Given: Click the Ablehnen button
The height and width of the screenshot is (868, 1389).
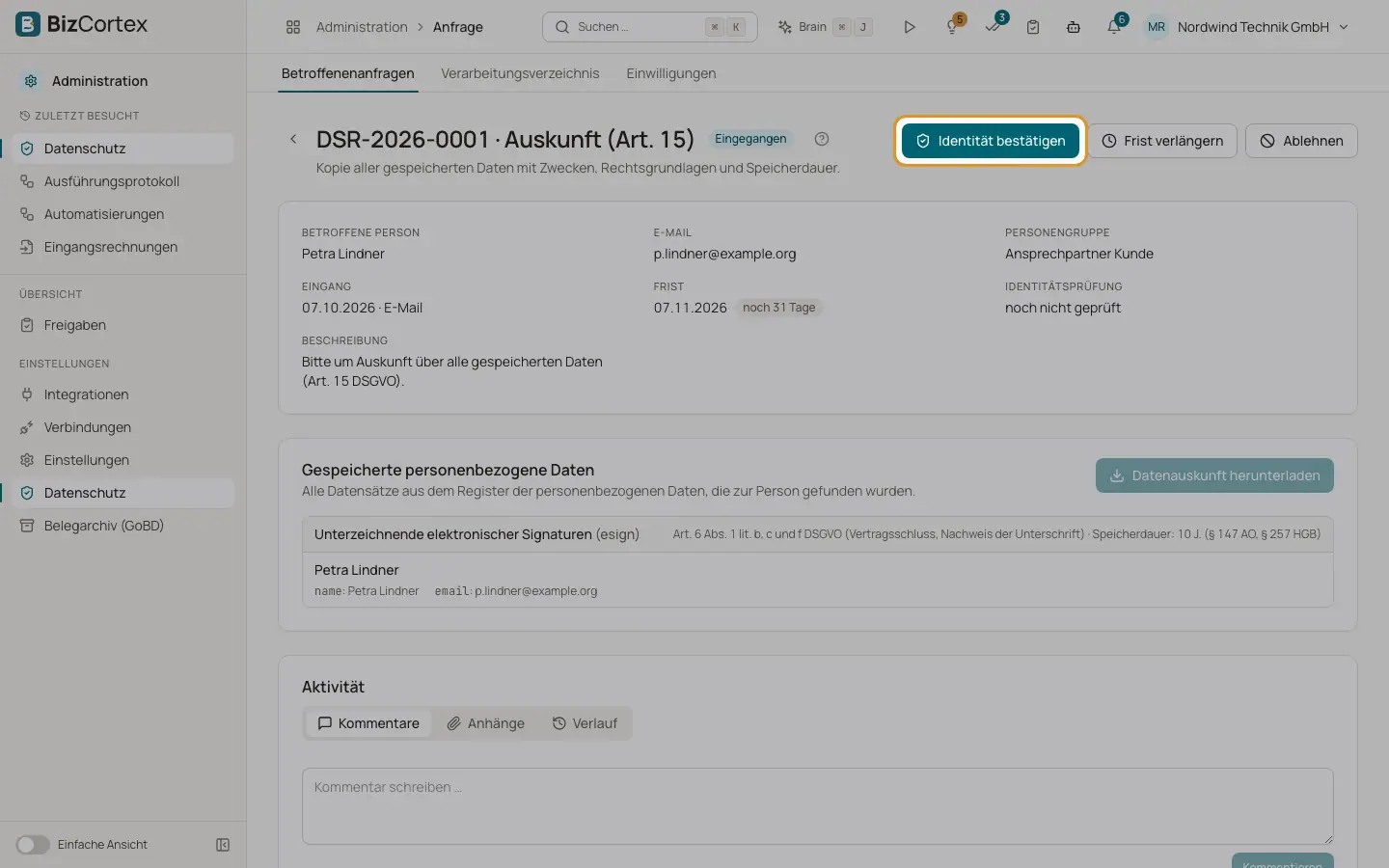Looking at the screenshot, I should coord(1301,141).
